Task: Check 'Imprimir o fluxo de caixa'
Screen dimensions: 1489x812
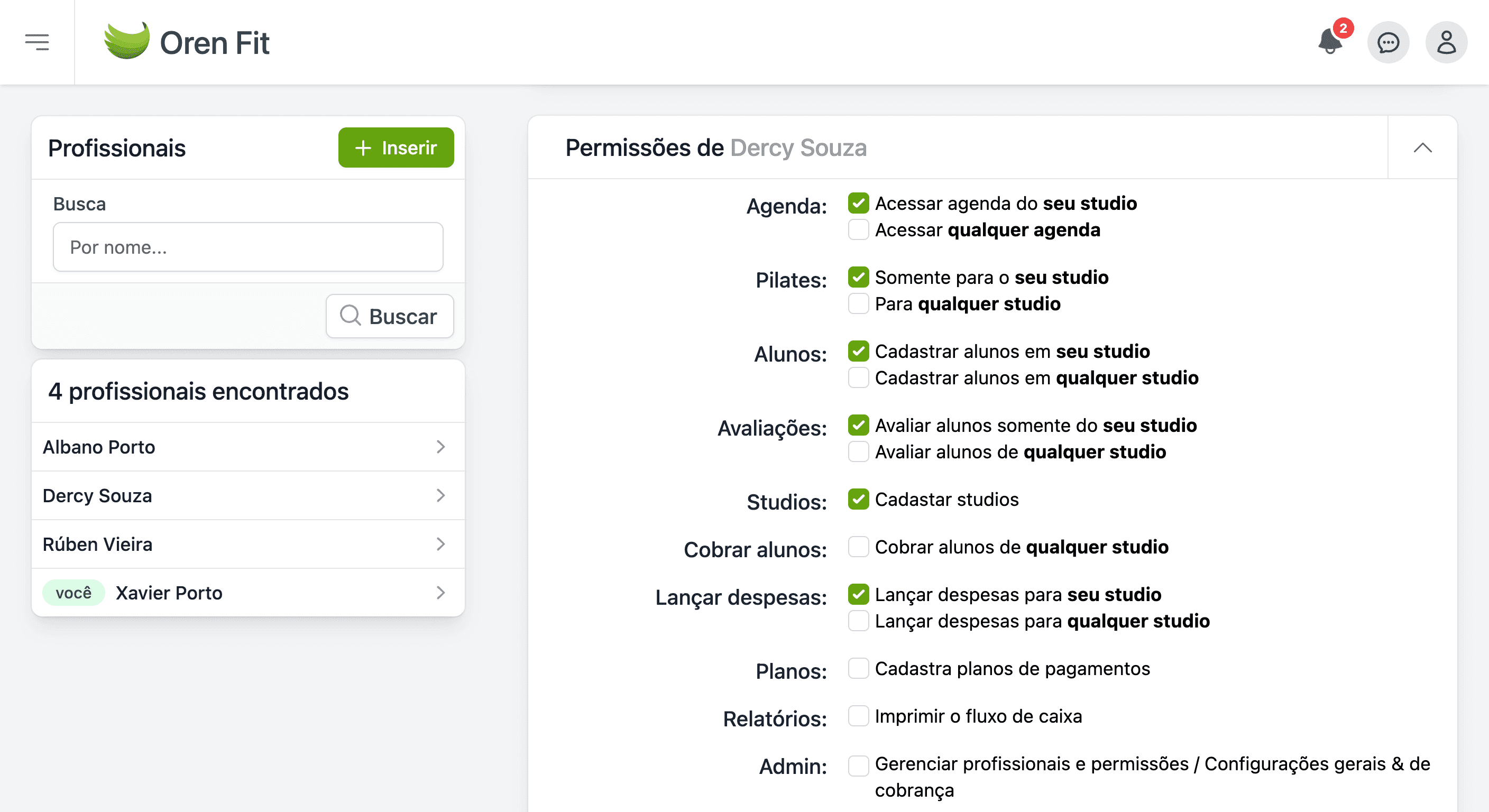Action: tap(858, 716)
